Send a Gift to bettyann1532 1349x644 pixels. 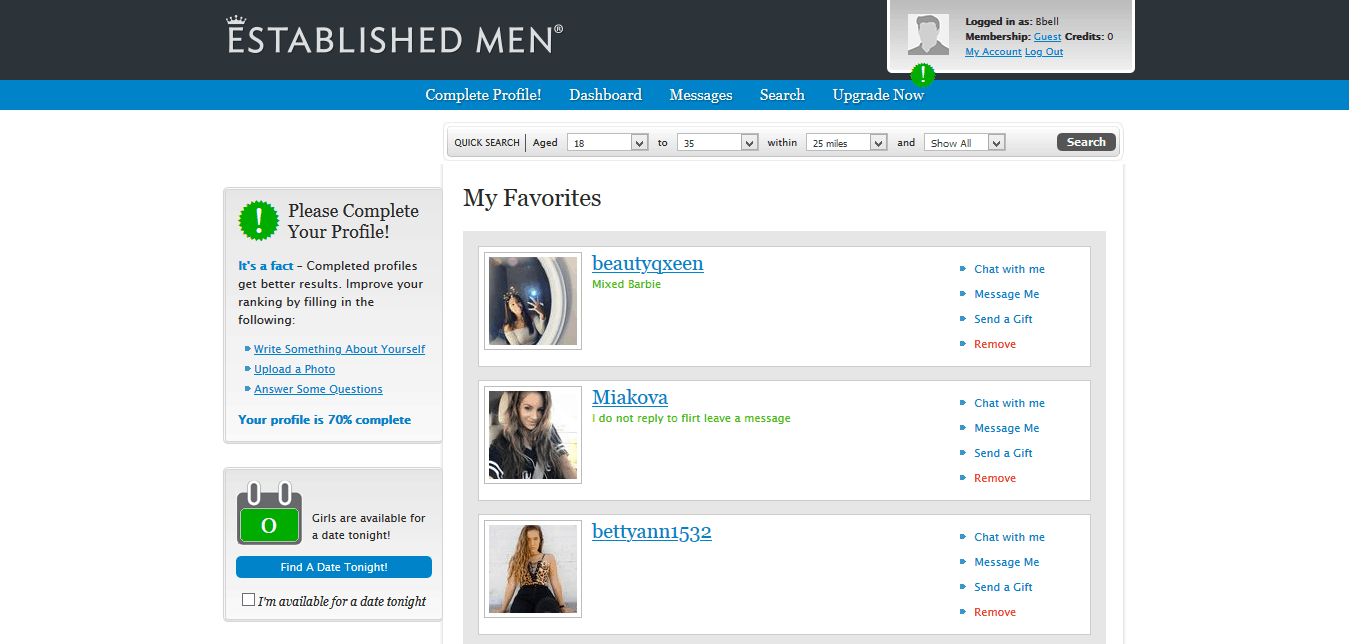pyautogui.click(x=1003, y=587)
